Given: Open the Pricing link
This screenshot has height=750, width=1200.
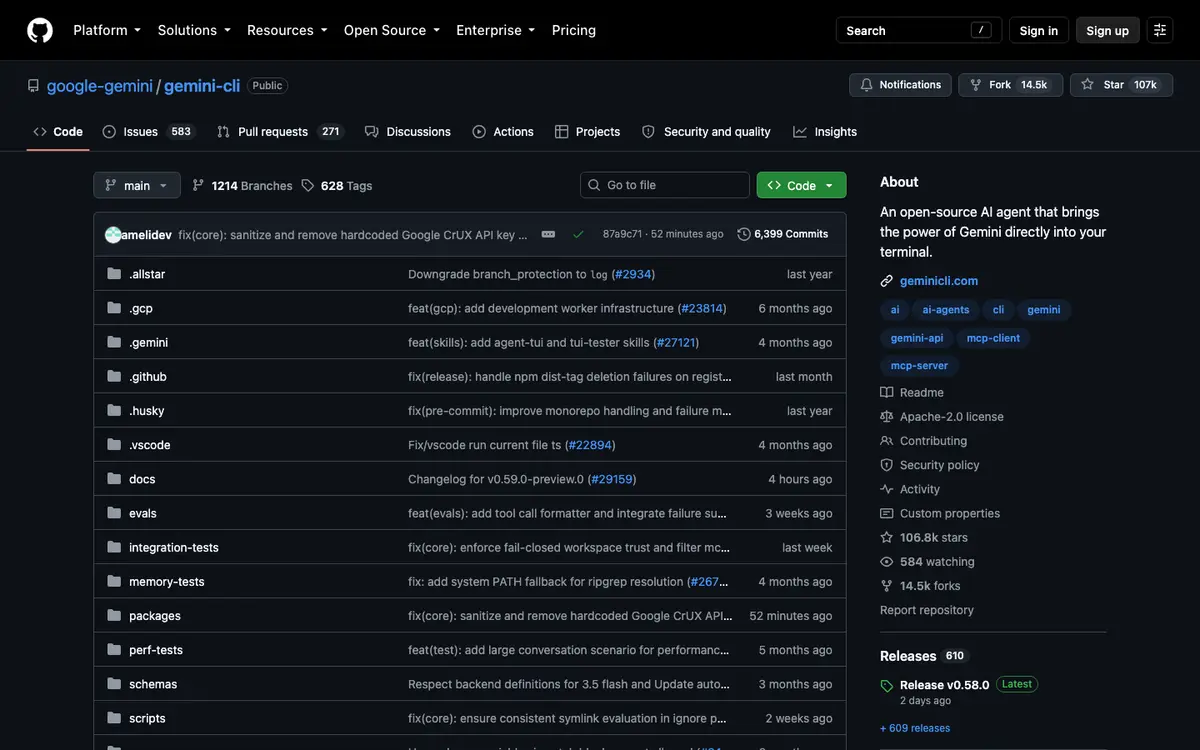Looking at the screenshot, I should tap(574, 30).
